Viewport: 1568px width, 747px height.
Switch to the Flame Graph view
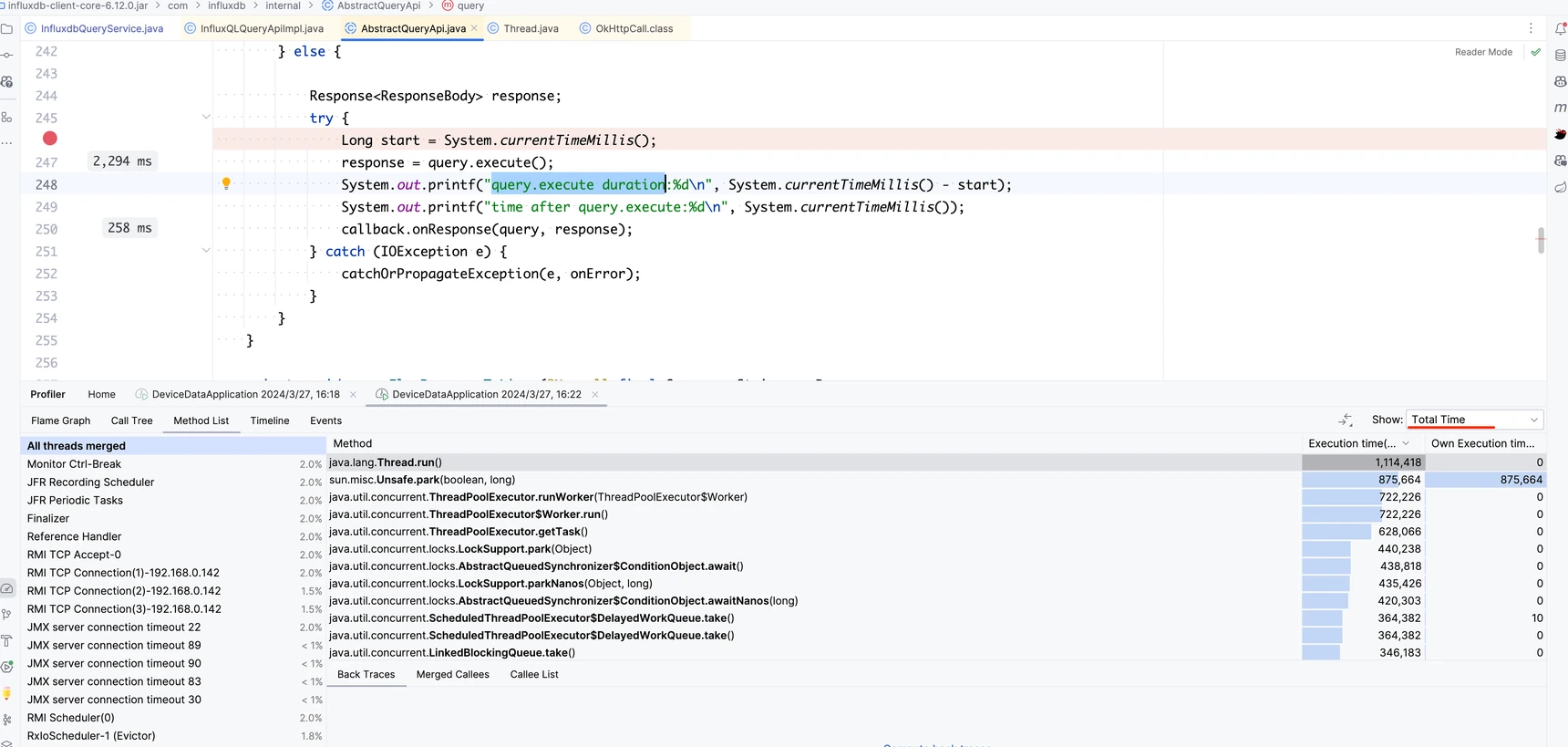[x=61, y=420]
